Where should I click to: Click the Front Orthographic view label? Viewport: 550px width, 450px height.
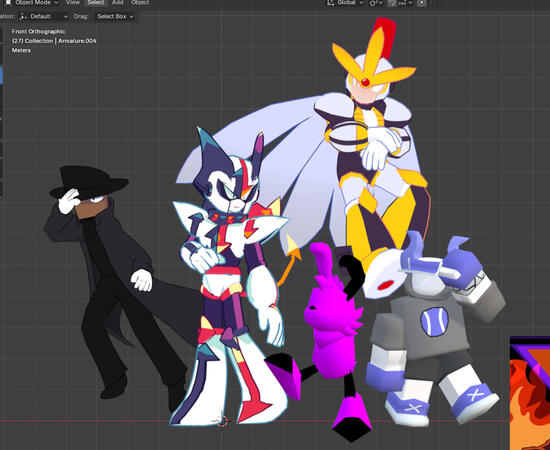[x=39, y=32]
